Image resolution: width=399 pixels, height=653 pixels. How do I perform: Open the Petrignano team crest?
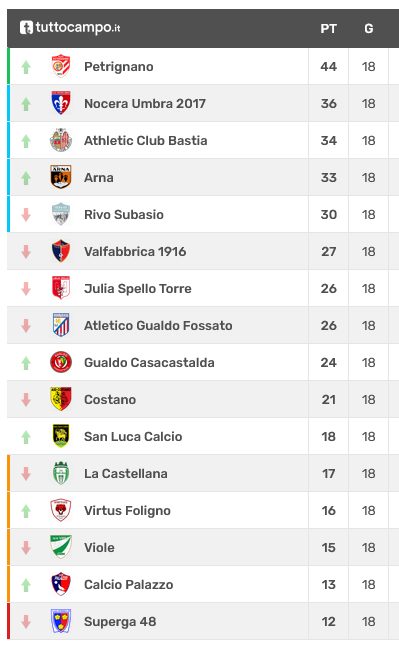(61, 66)
